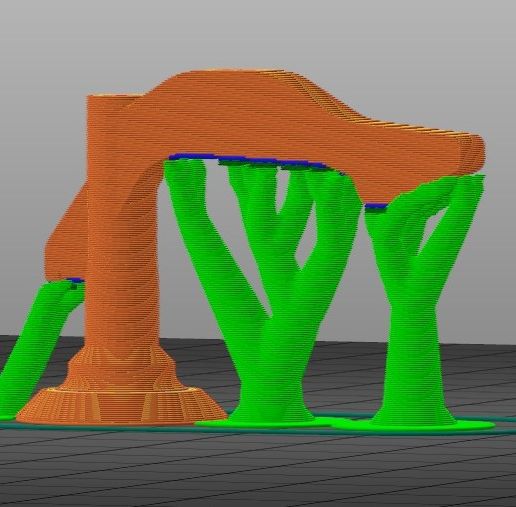Click the empty gray background above the model
The height and width of the screenshot is (507, 516).
click(x=258, y=33)
